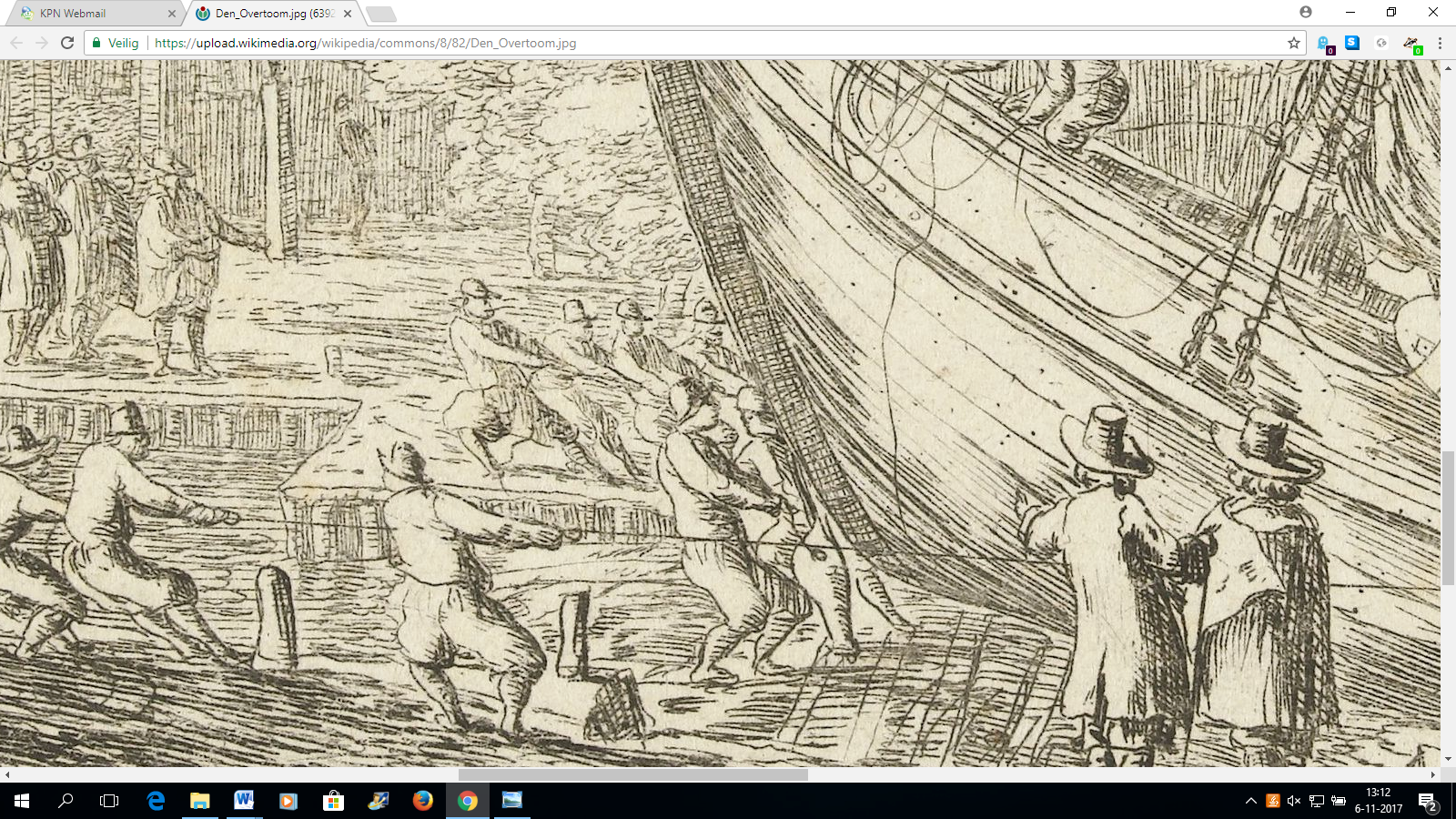Click the vertical scrollbar up arrow

(1448, 68)
